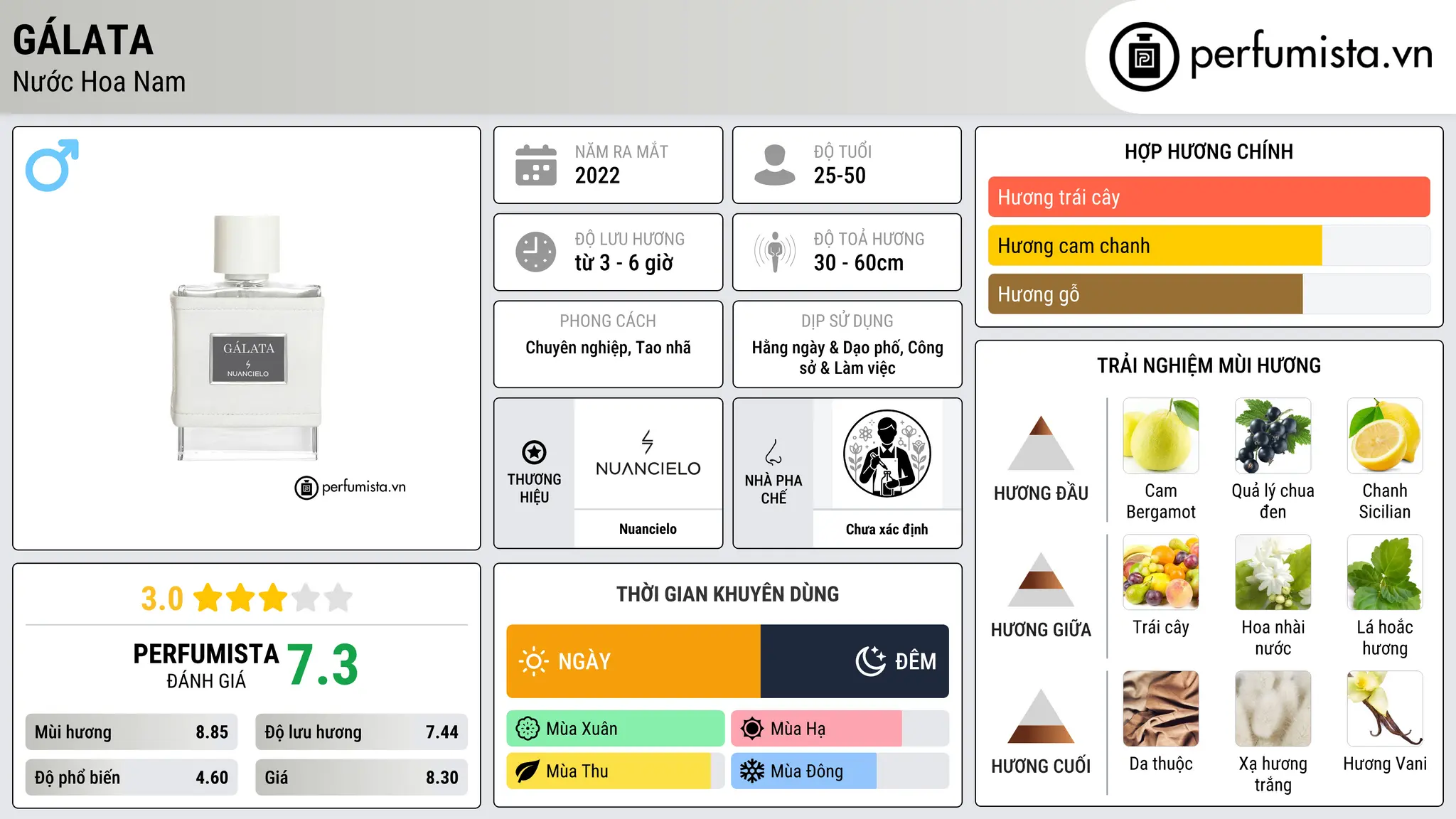Click the Mùa Thu season bar
The image size is (1456, 819).
(616, 771)
